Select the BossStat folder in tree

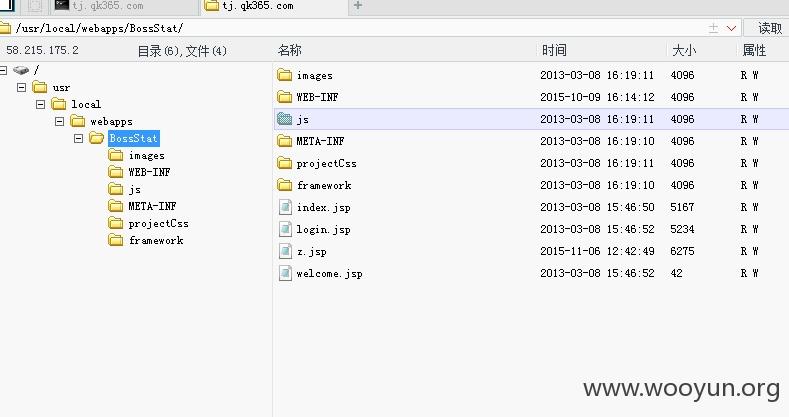[133, 138]
